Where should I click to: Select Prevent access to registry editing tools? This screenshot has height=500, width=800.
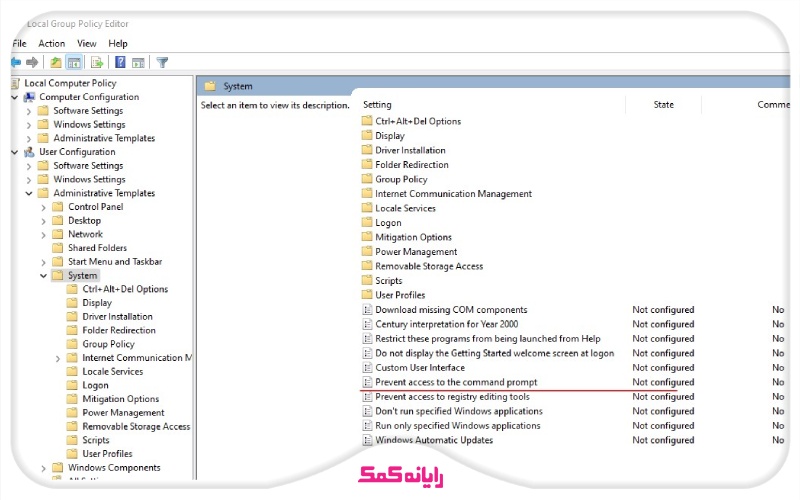click(452, 396)
